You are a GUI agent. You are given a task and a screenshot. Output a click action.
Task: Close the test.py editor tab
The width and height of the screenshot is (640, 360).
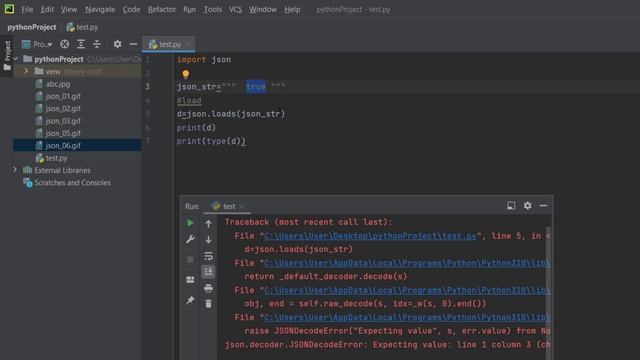pyautogui.click(x=188, y=44)
